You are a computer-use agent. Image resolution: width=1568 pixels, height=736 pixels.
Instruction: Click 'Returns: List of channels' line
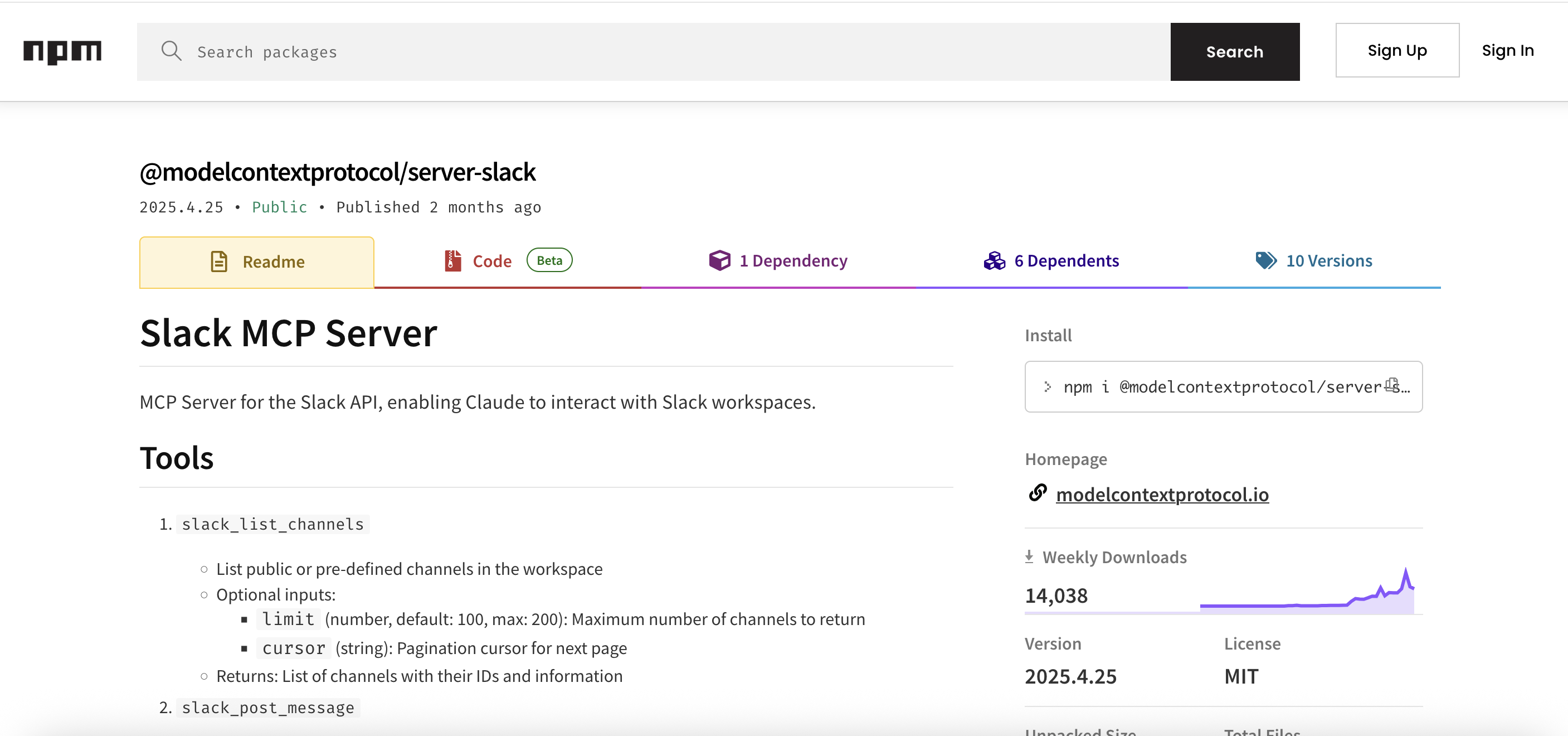pos(420,676)
